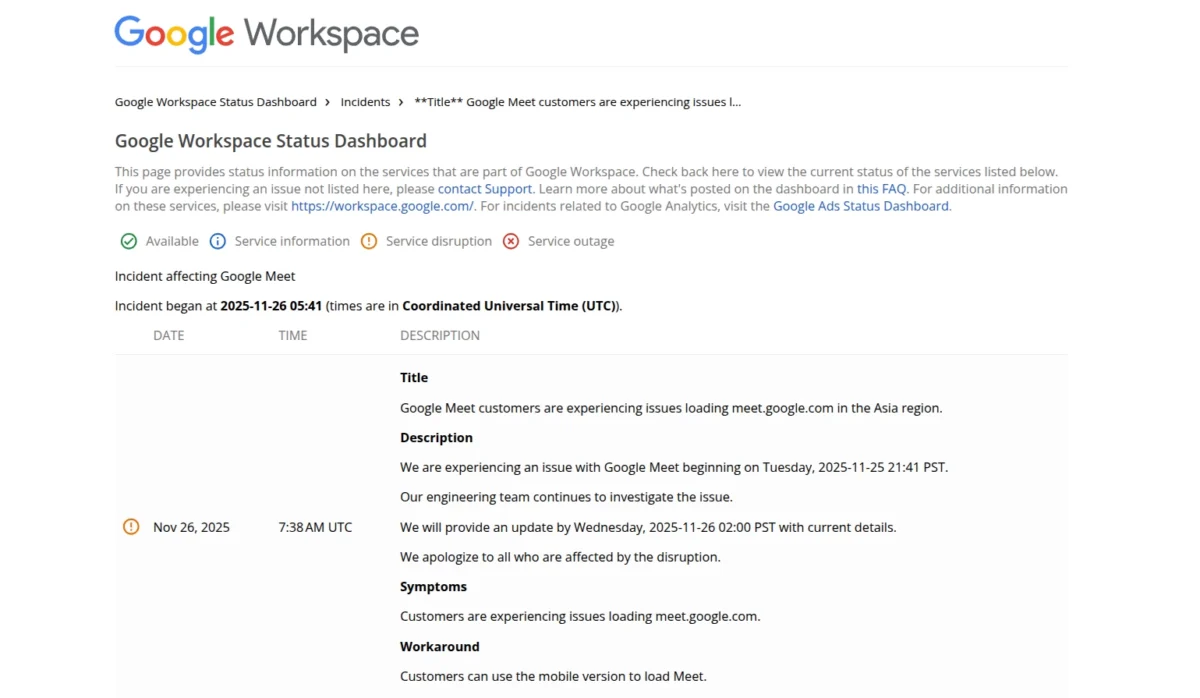1200x698 pixels.
Task: Open Google Workspace Status Dashboard breadcrumb
Action: pyautogui.click(x=216, y=101)
